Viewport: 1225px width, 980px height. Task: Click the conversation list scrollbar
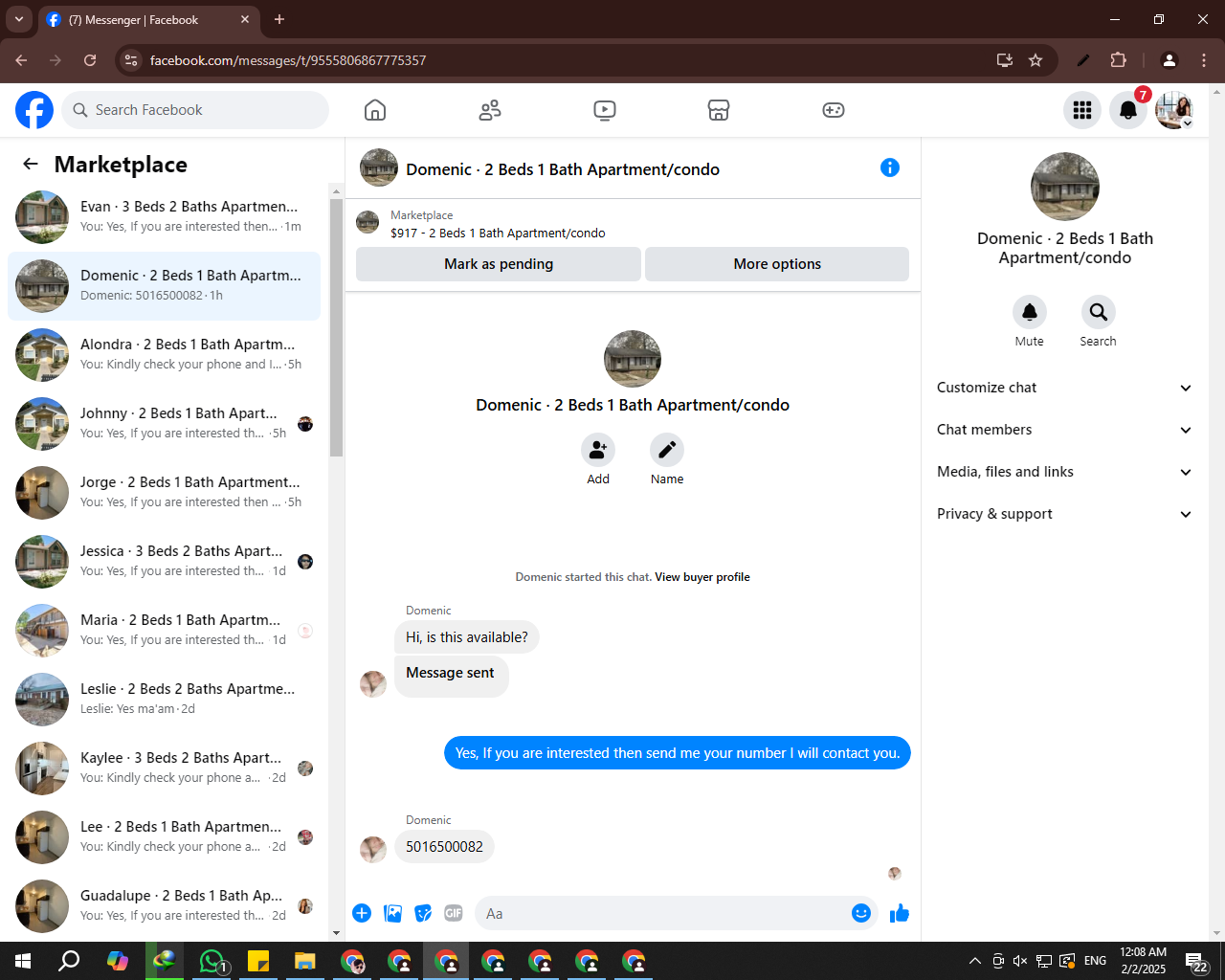(336, 328)
